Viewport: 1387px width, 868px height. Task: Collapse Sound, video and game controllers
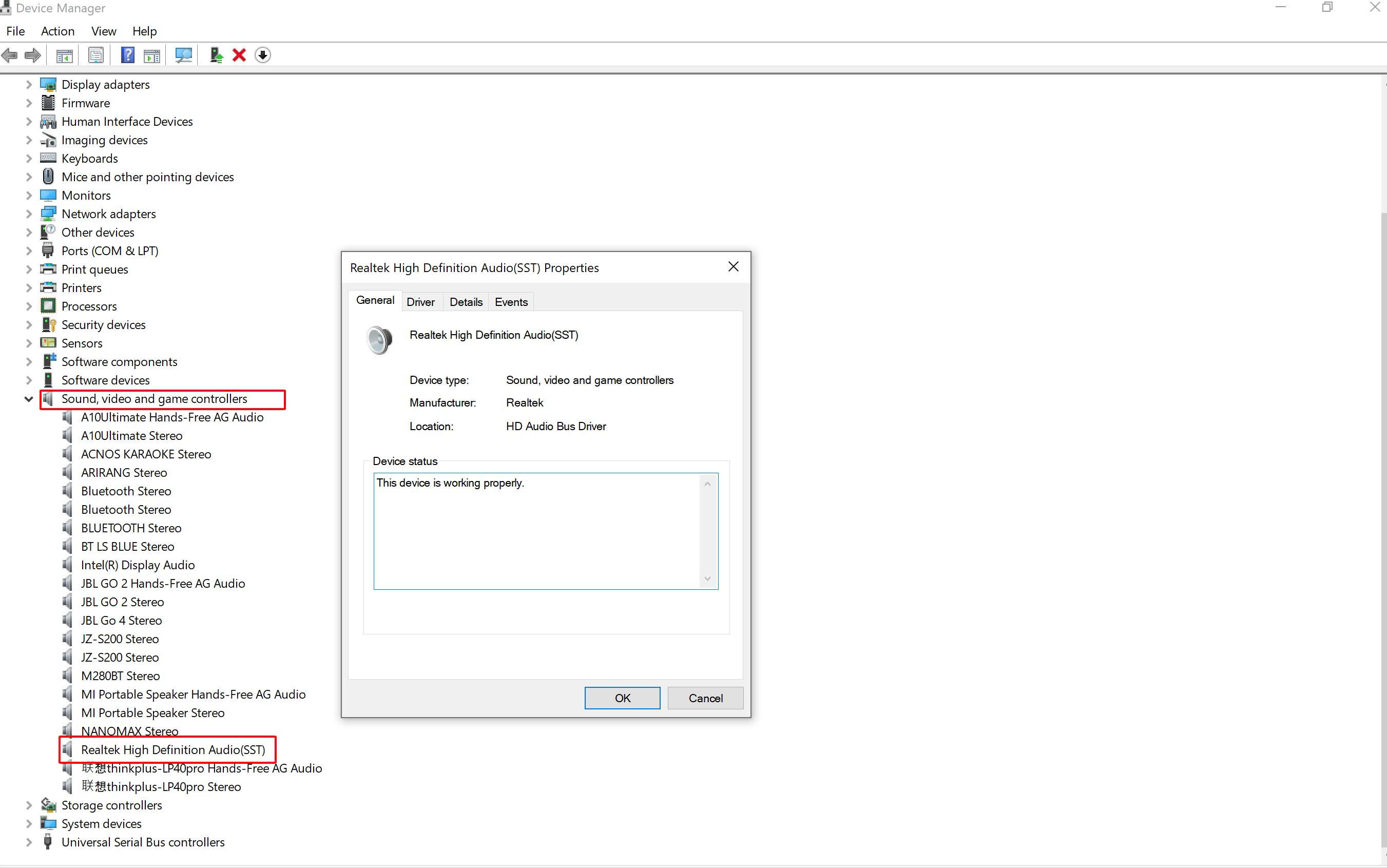point(29,399)
